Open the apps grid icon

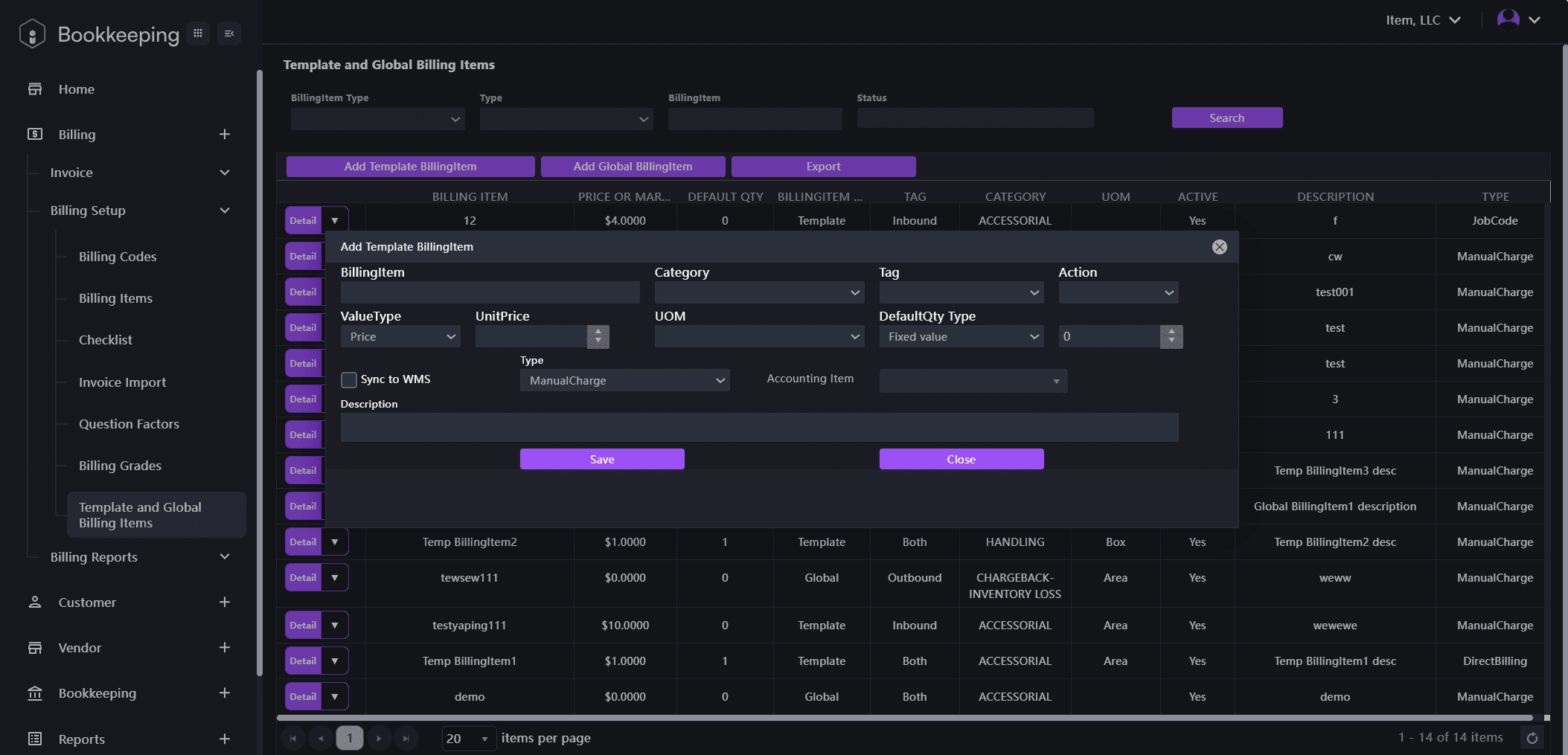point(198,33)
